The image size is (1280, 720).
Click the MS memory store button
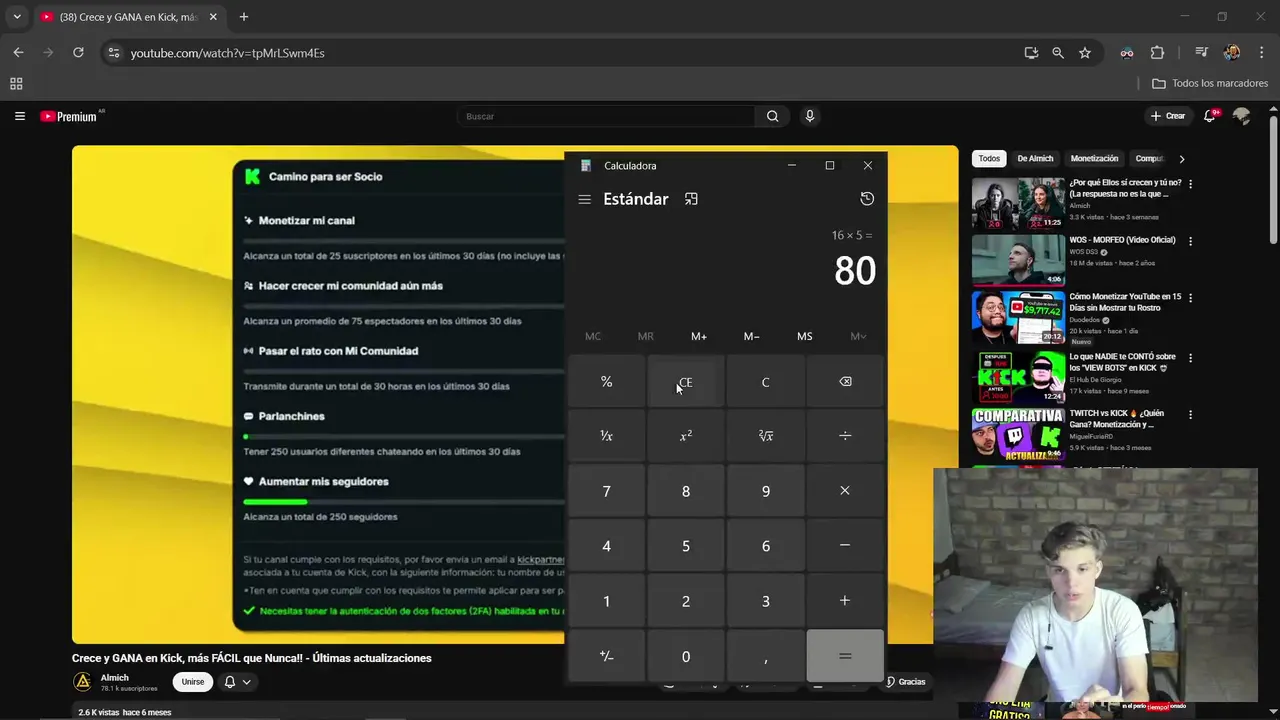(805, 336)
